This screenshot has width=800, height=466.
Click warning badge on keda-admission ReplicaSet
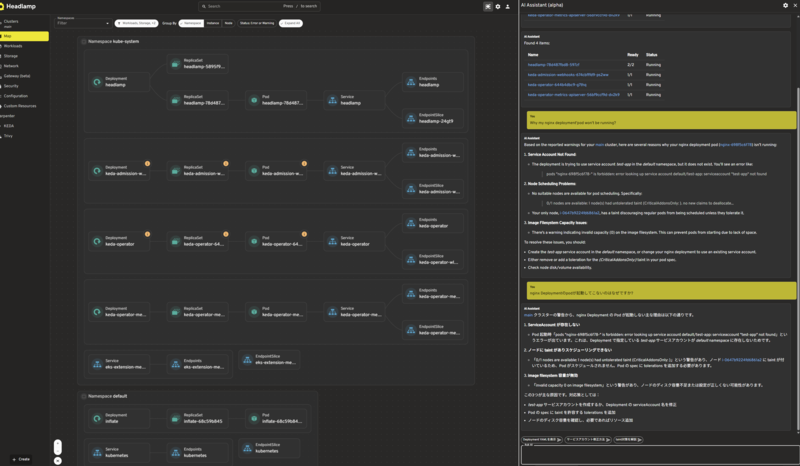coord(226,163)
